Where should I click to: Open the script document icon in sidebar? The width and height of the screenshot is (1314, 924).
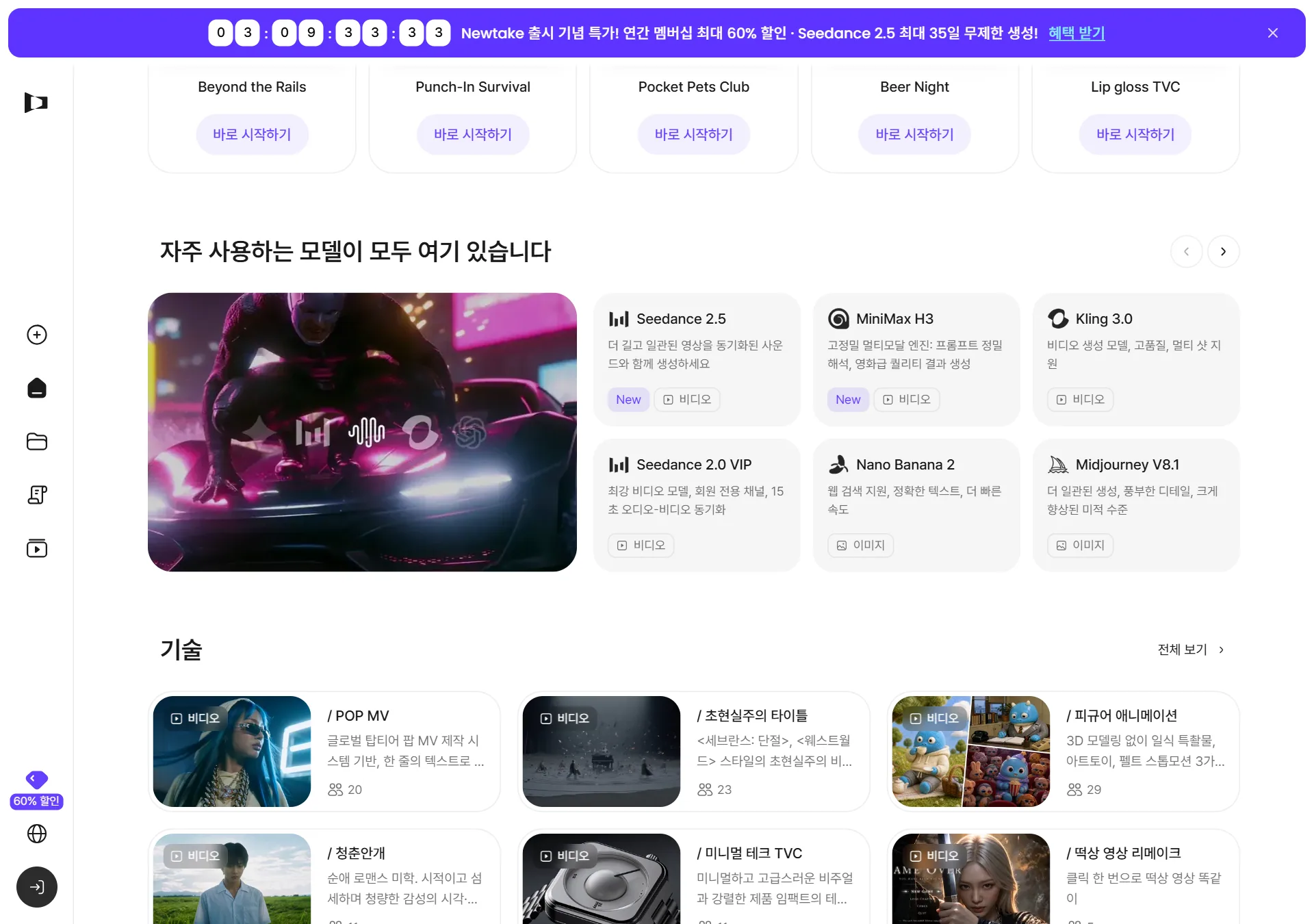[x=37, y=495]
